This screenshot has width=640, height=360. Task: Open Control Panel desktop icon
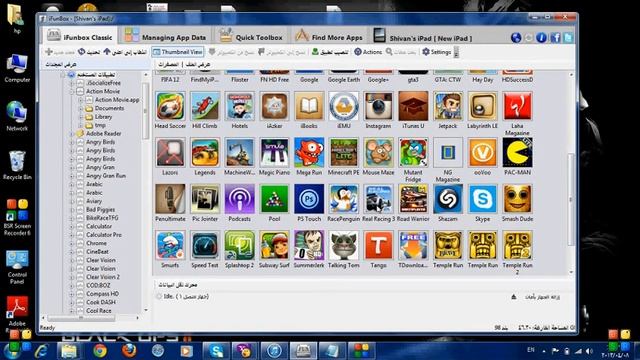(x=17, y=266)
